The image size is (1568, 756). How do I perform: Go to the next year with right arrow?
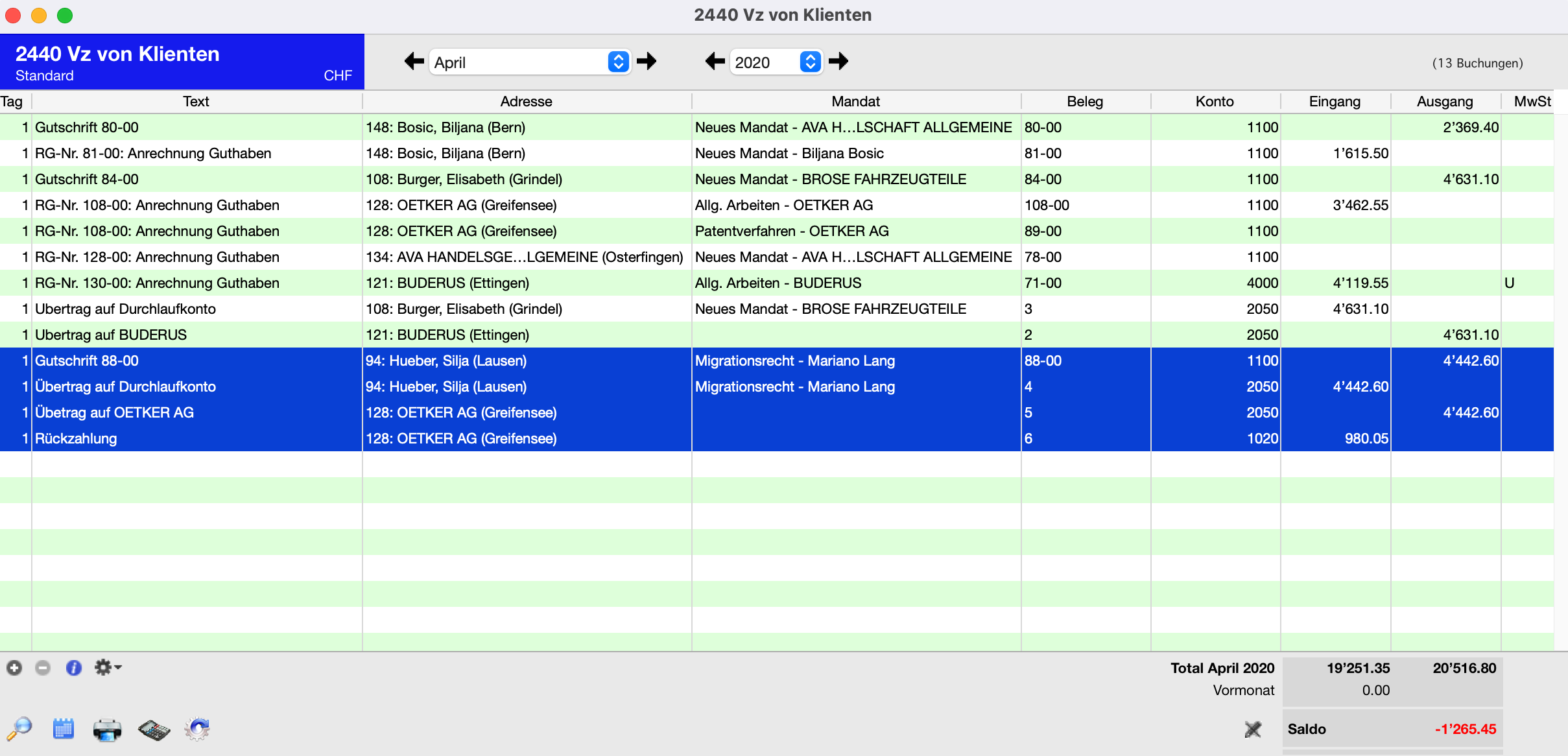coord(838,62)
